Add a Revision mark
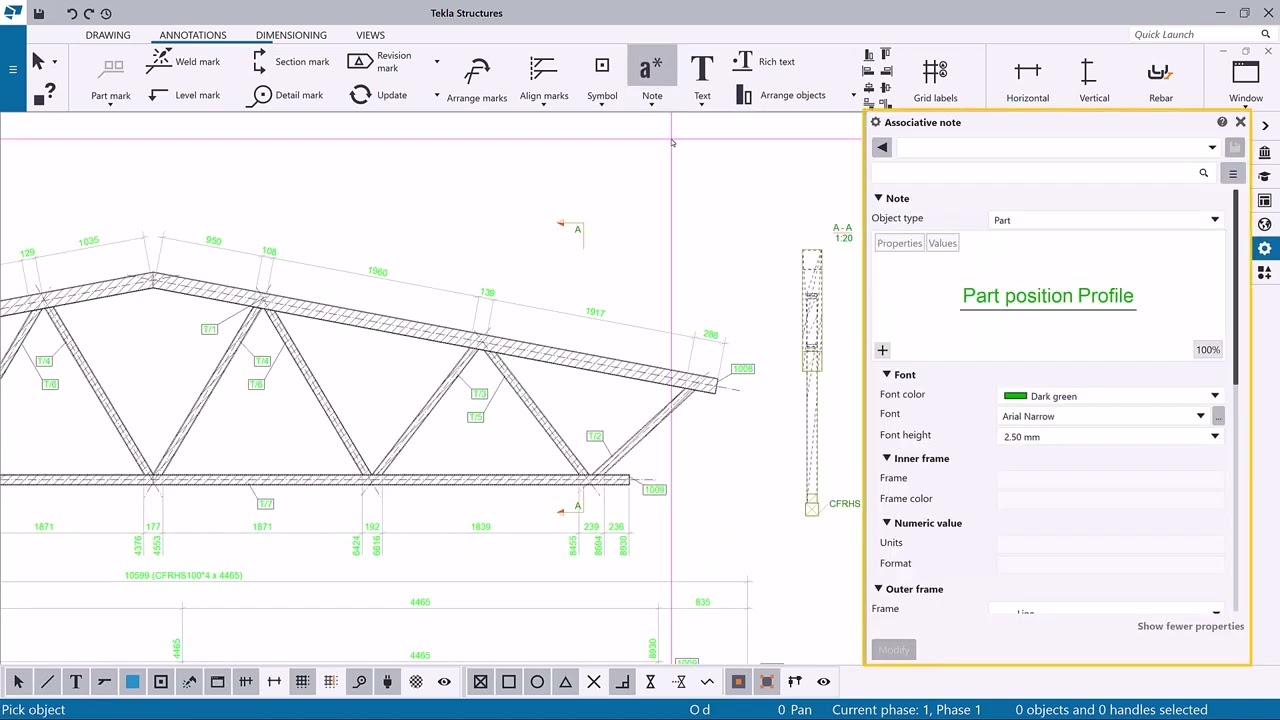Viewport: 1280px width, 720px height. tap(380, 62)
